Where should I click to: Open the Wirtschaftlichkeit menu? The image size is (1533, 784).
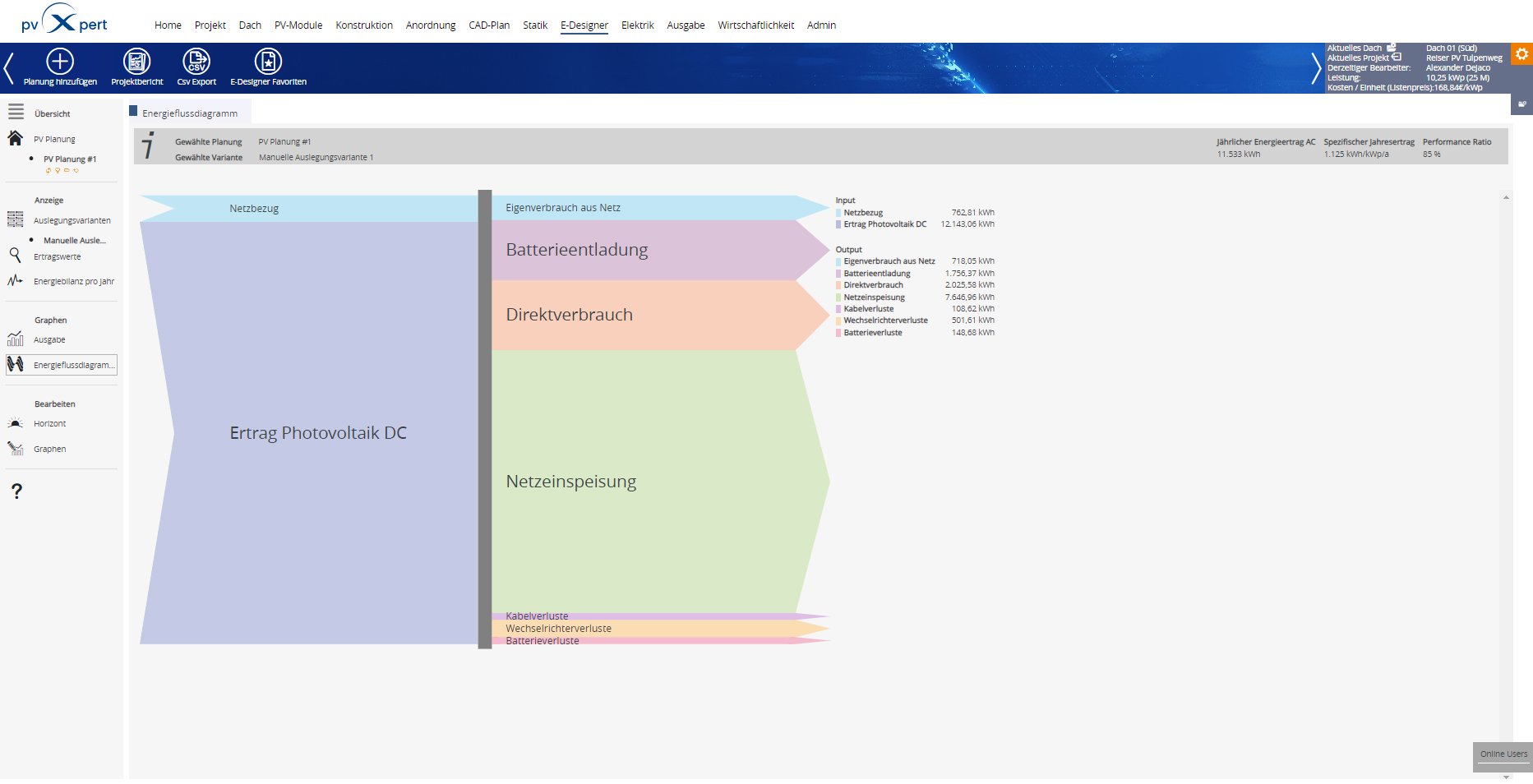click(755, 25)
